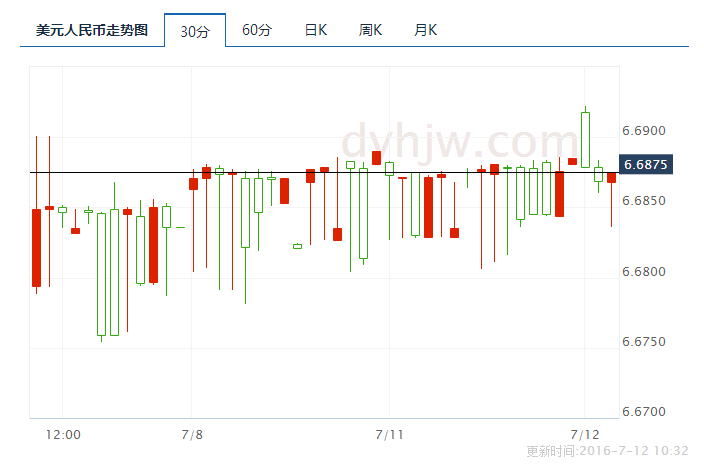Click the 6.6750 price axis label
704x472 pixels.
coord(643,342)
